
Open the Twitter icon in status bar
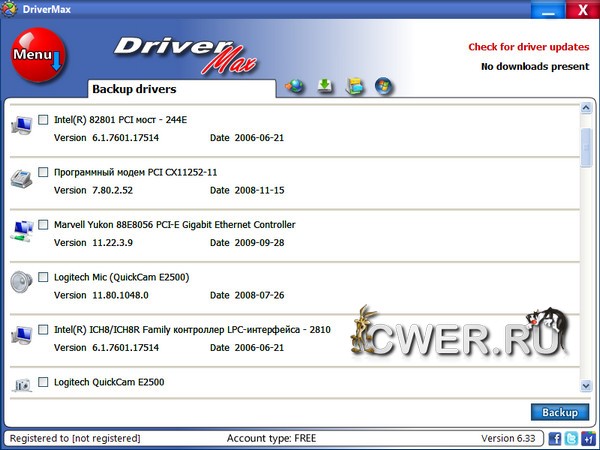(571, 438)
